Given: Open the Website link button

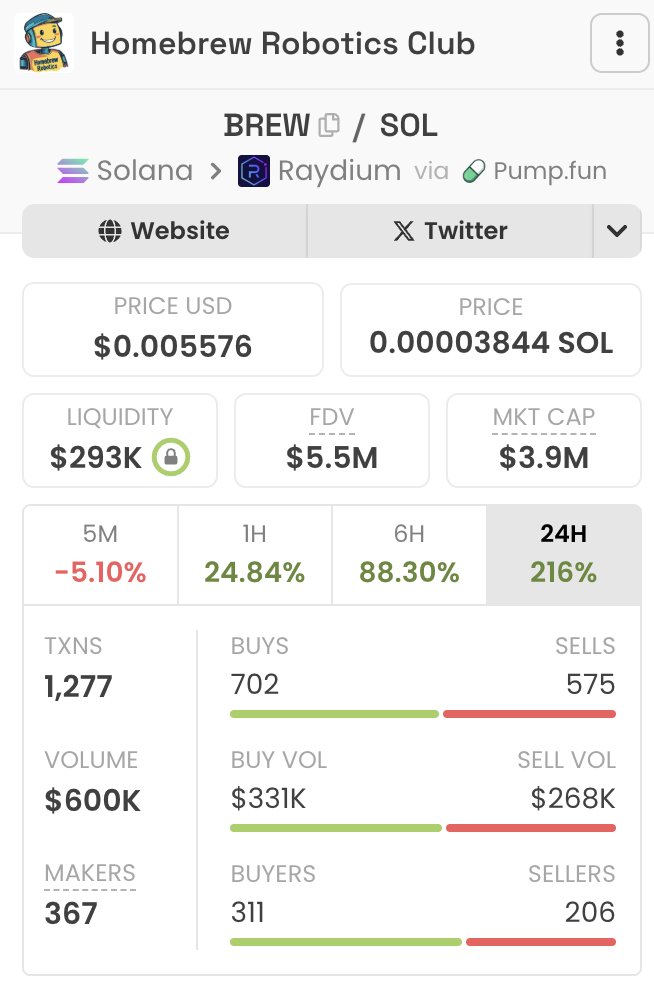Looking at the screenshot, I should 165,231.
